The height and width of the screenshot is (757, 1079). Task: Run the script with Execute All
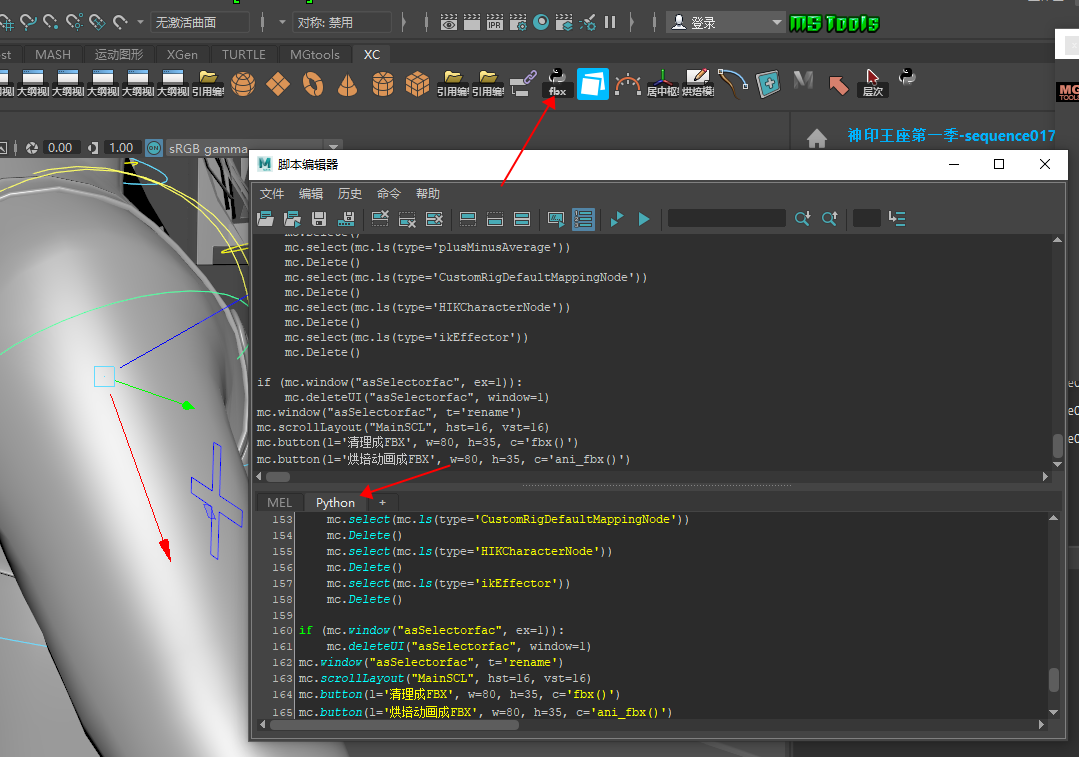click(617, 218)
